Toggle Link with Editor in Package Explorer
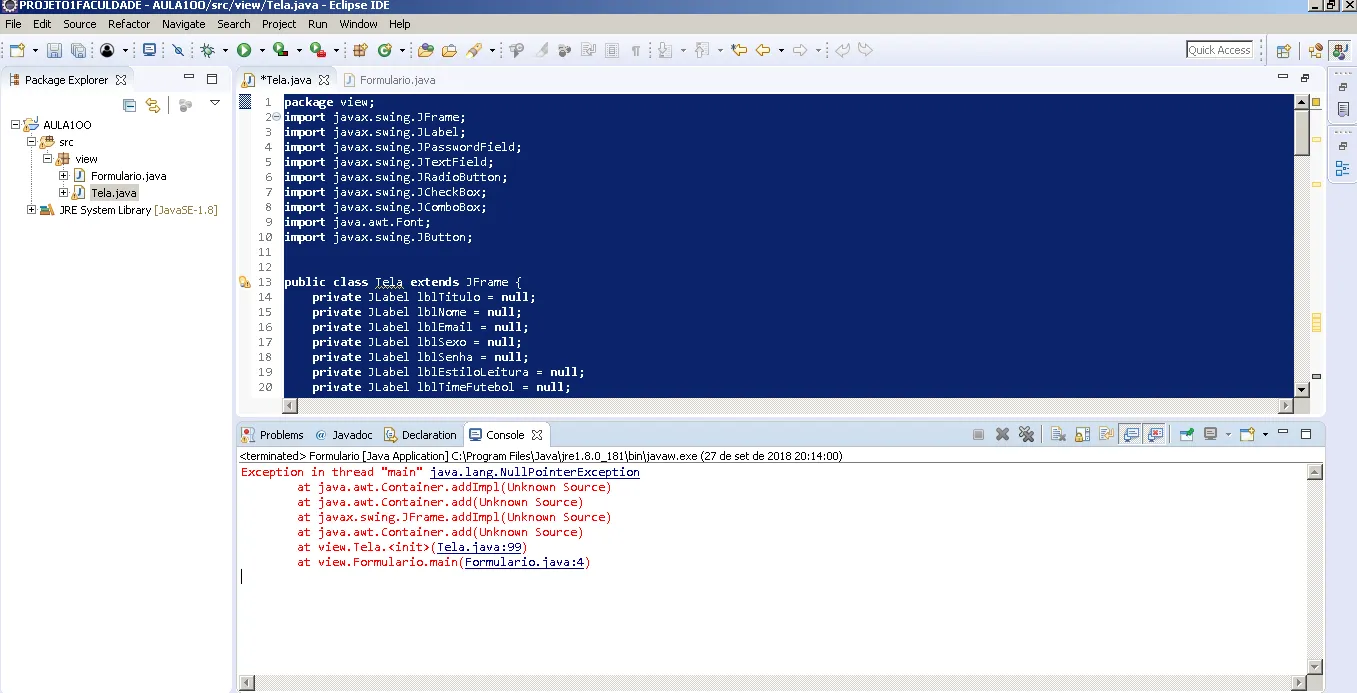 click(152, 105)
